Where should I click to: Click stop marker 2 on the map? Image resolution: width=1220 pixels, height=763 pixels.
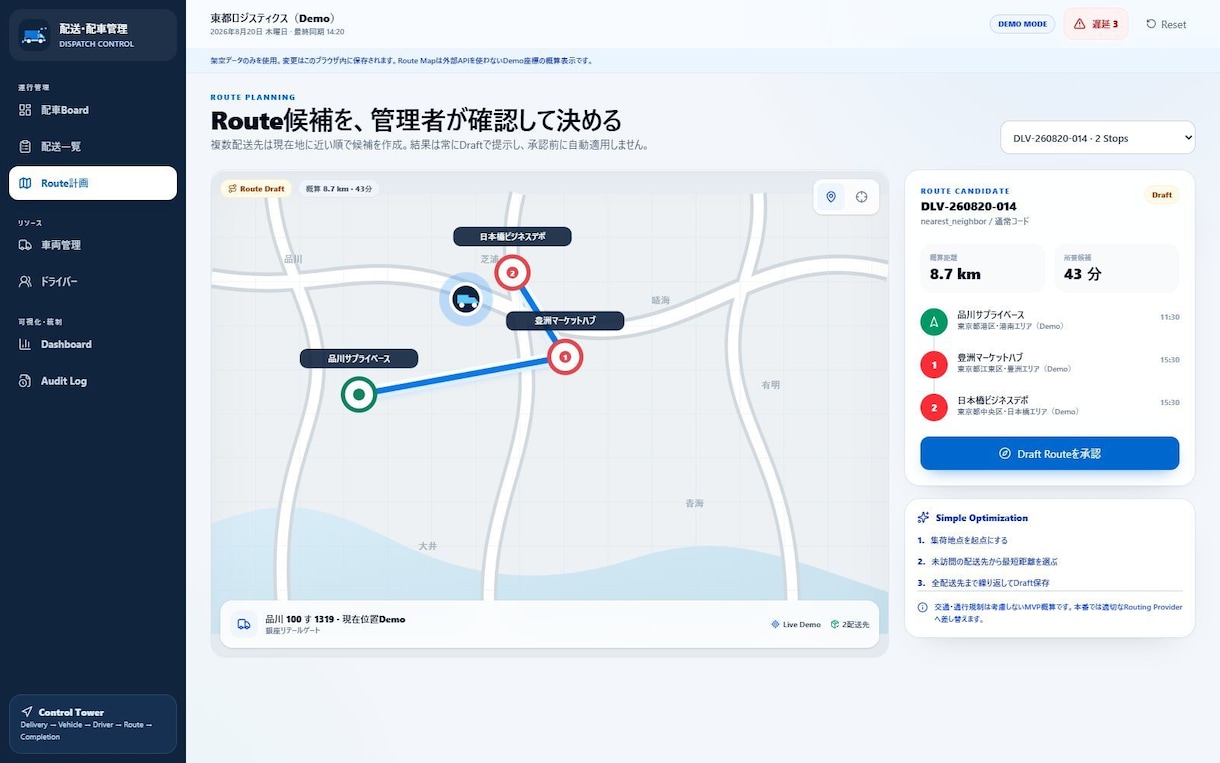tap(513, 272)
